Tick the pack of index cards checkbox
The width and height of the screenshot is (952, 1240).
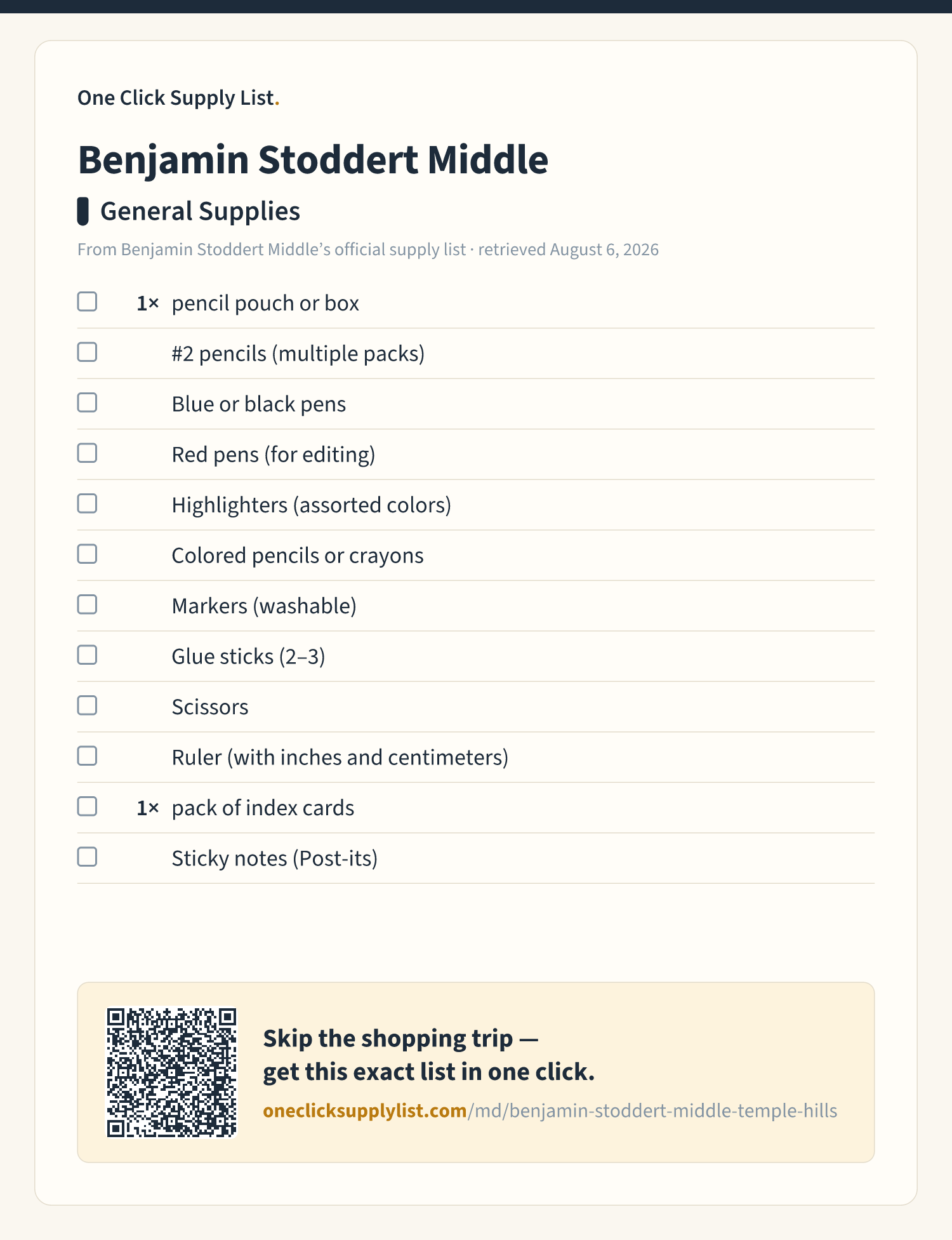(x=87, y=806)
